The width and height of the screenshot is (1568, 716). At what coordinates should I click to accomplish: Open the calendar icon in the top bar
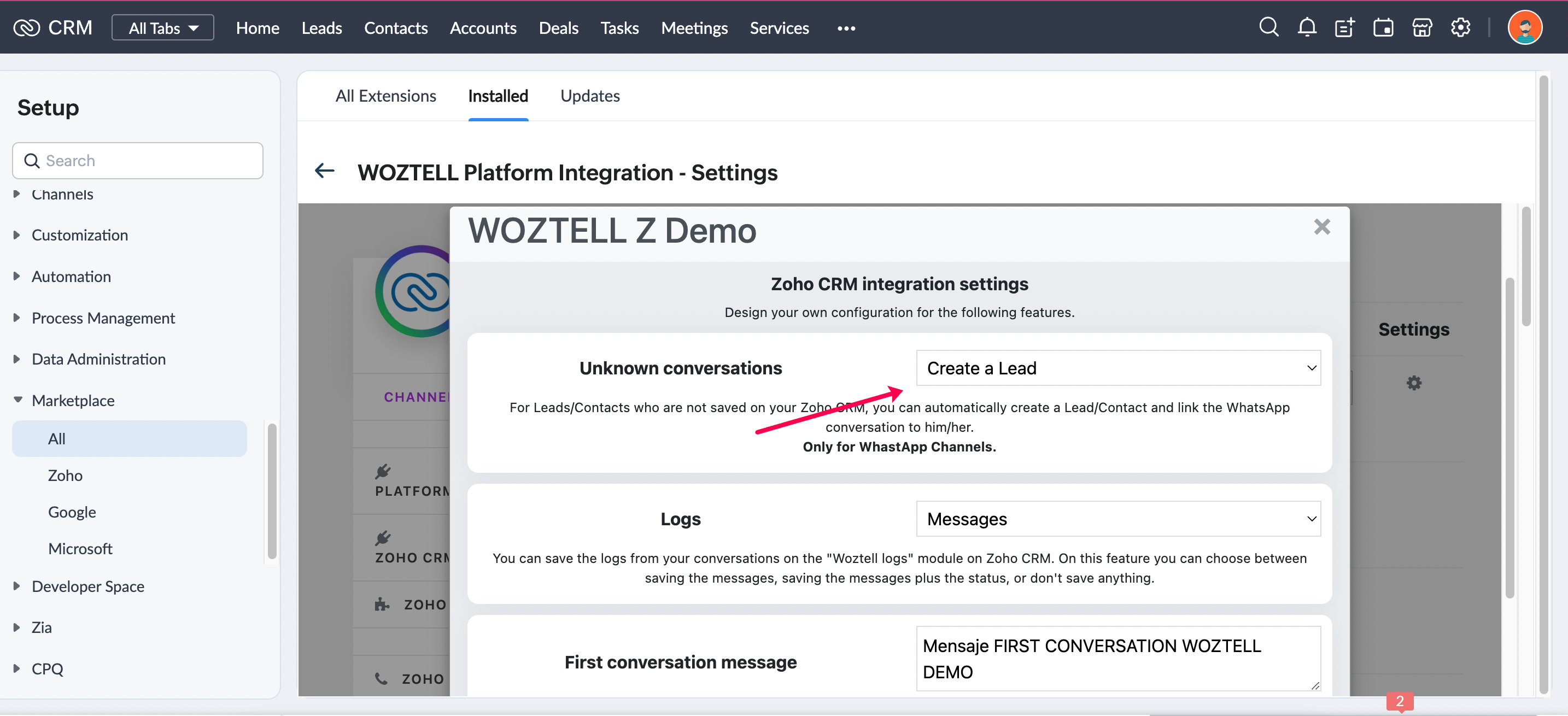coord(1383,27)
